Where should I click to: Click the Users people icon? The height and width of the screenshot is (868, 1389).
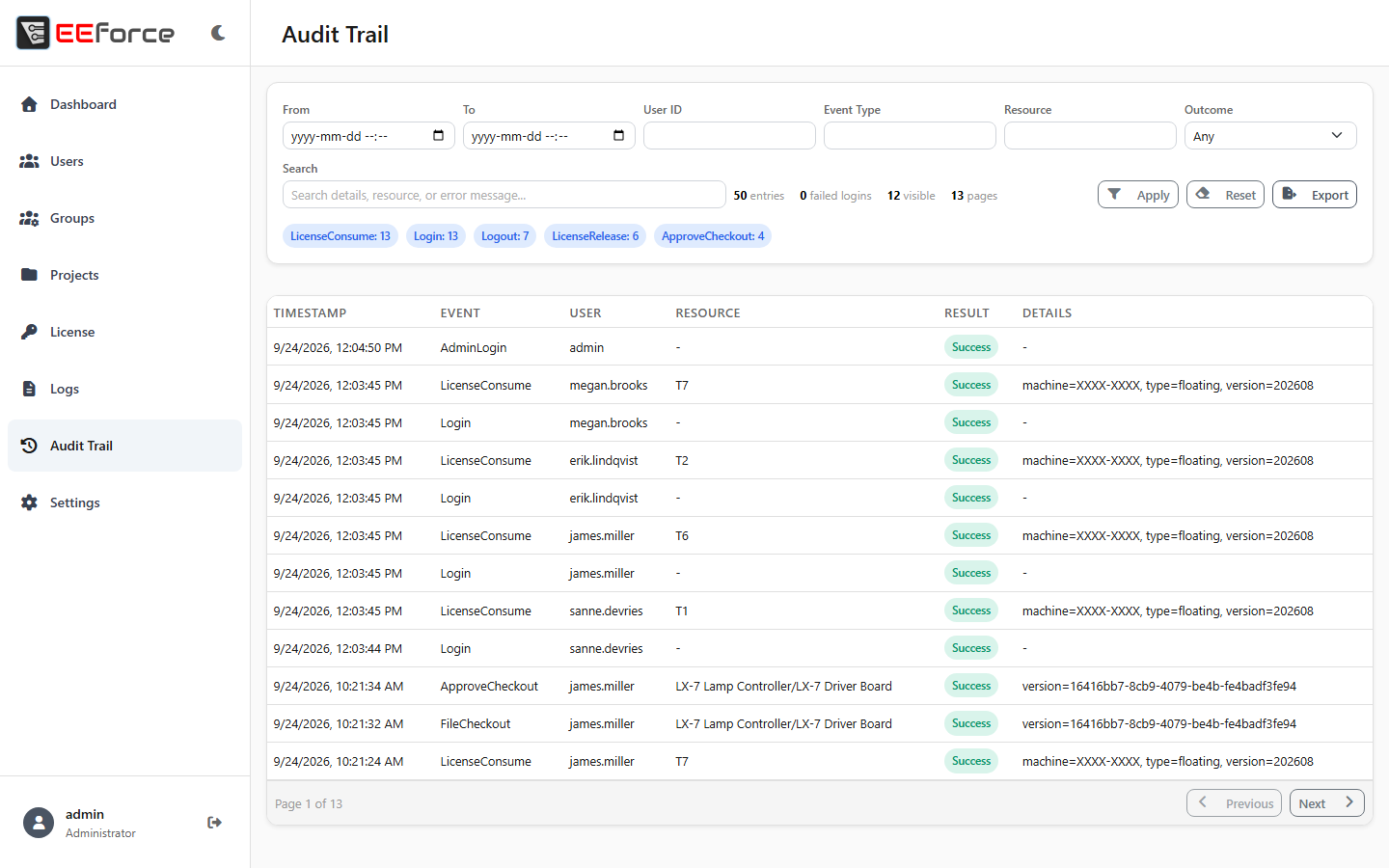[x=29, y=161]
